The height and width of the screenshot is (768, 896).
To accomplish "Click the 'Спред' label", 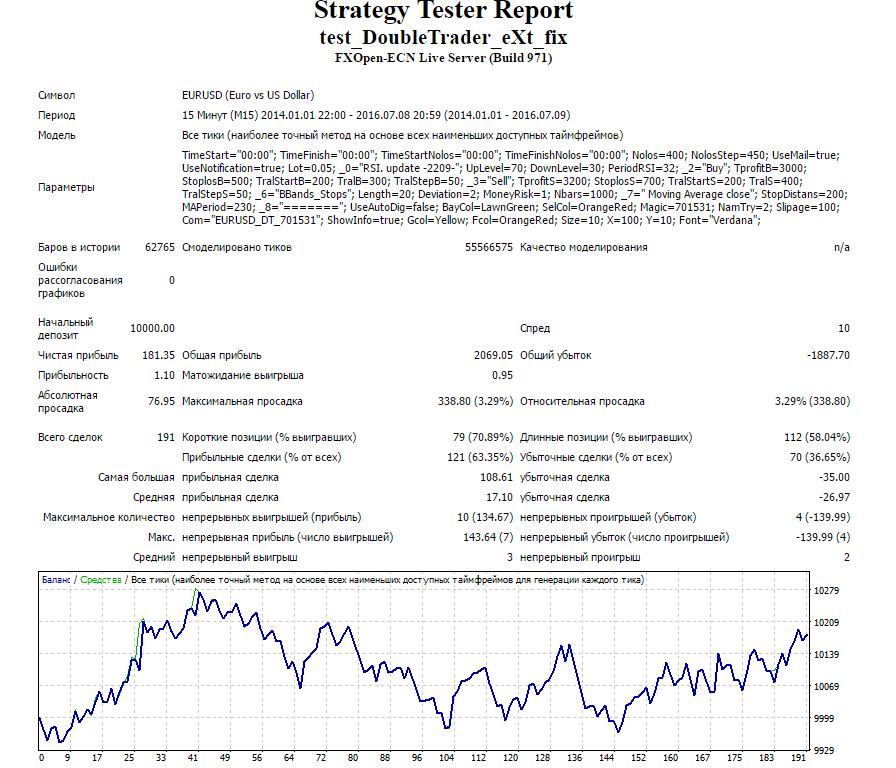I will [x=535, y=329].
